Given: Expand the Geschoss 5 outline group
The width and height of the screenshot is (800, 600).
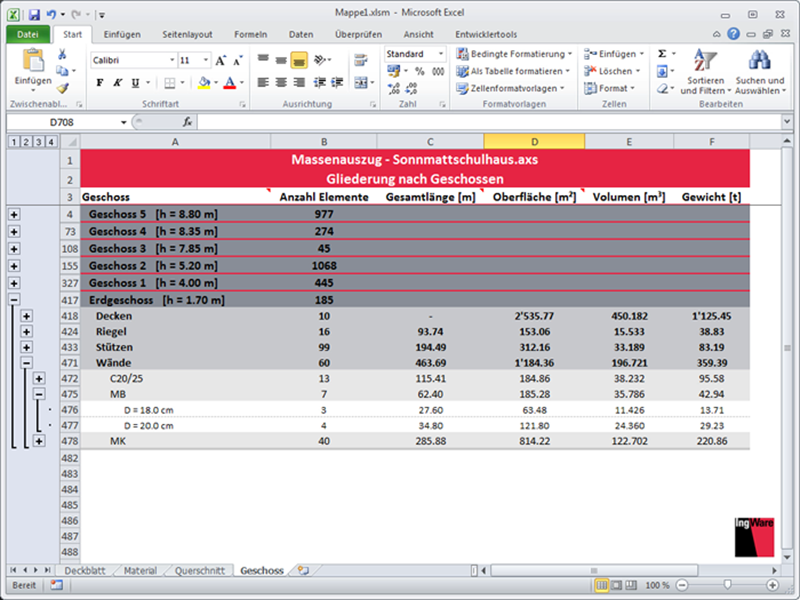Looking at the screenshot, I should point(14,214).
